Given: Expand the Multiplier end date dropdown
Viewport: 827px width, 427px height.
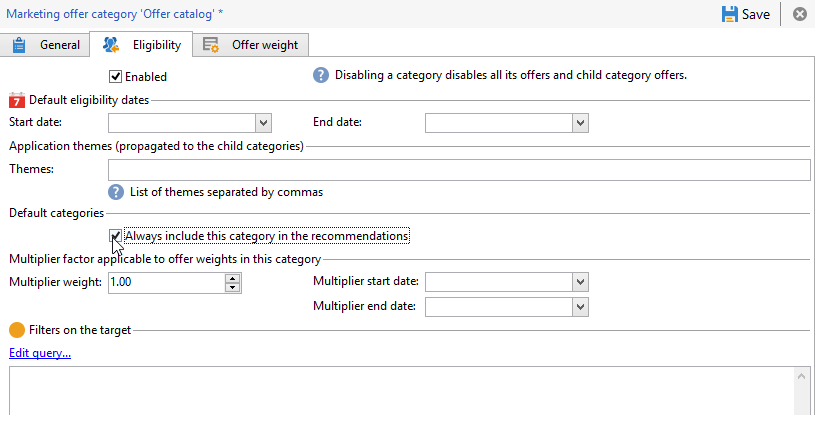Looking at the screenshot, I should (x=580, y=307).
